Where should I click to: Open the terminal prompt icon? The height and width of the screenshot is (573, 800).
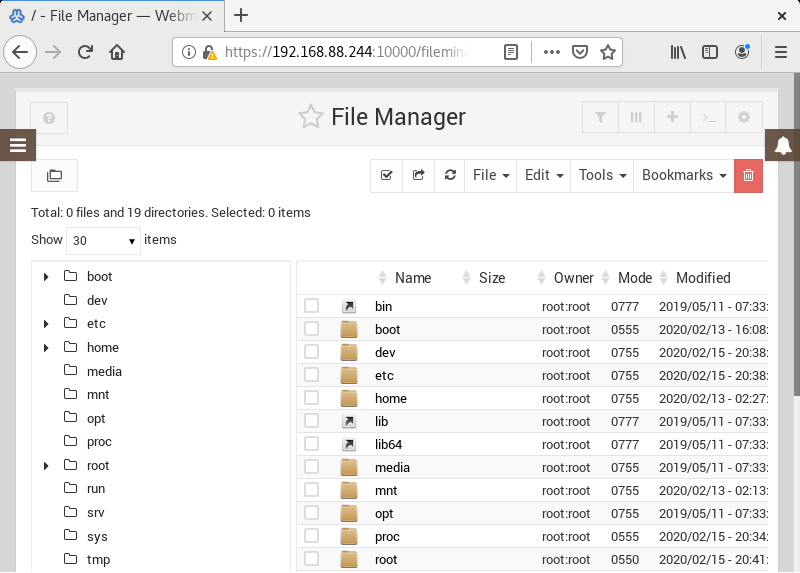(x=709, y=117)
